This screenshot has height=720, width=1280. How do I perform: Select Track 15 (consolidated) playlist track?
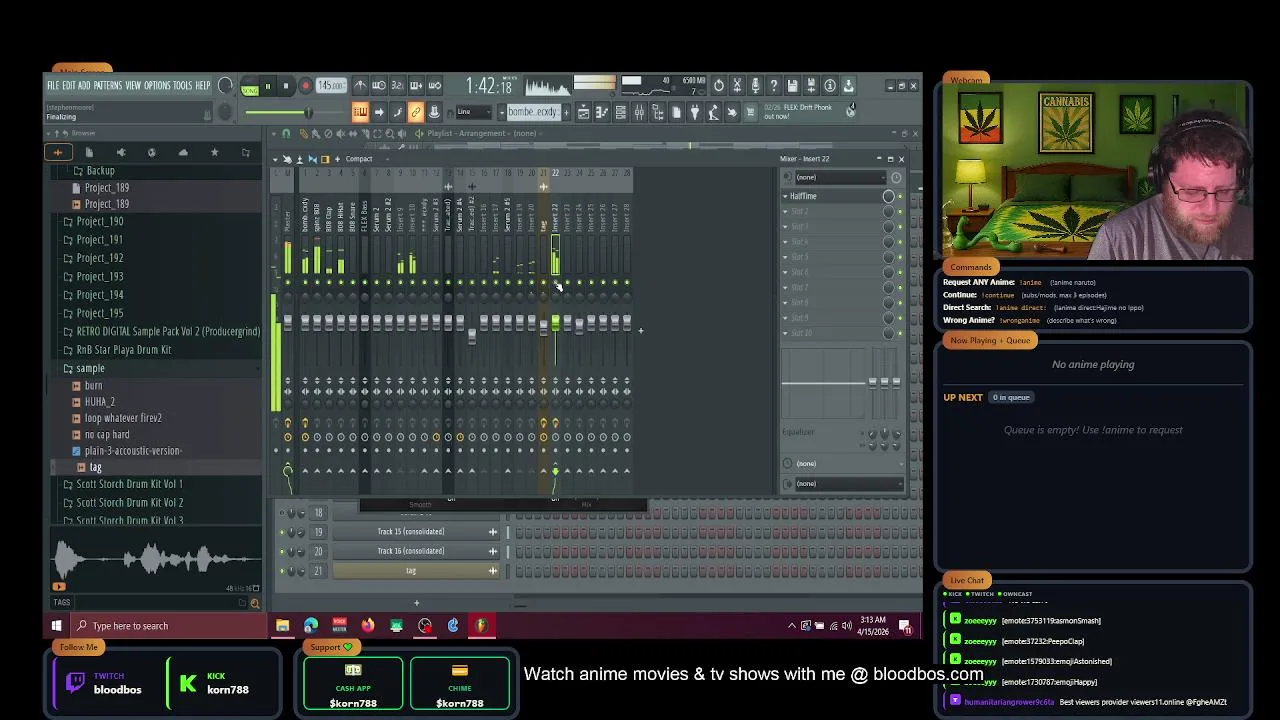[415, 532]
